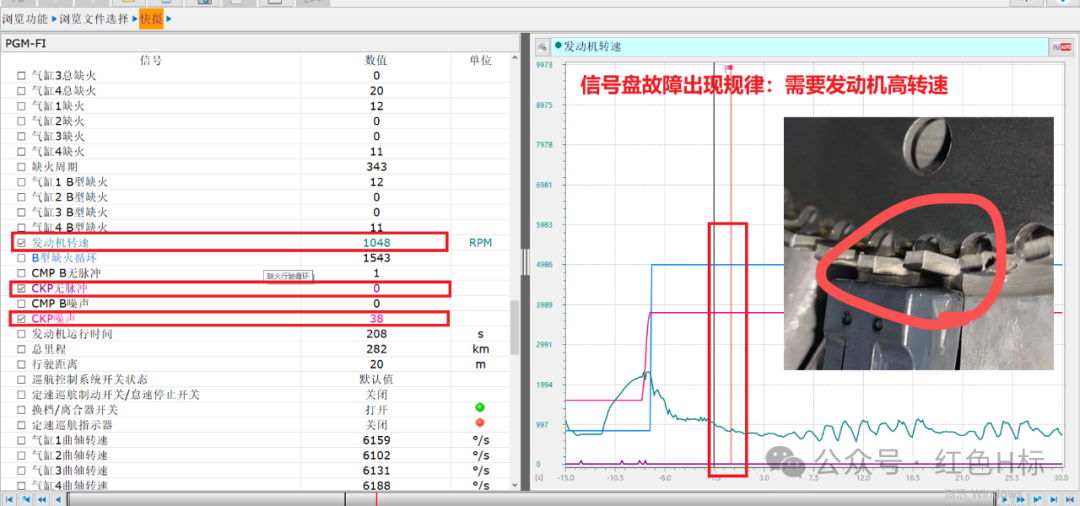
Task: Step back one frame single-arrow button
Action: click(x=58, y=499)
